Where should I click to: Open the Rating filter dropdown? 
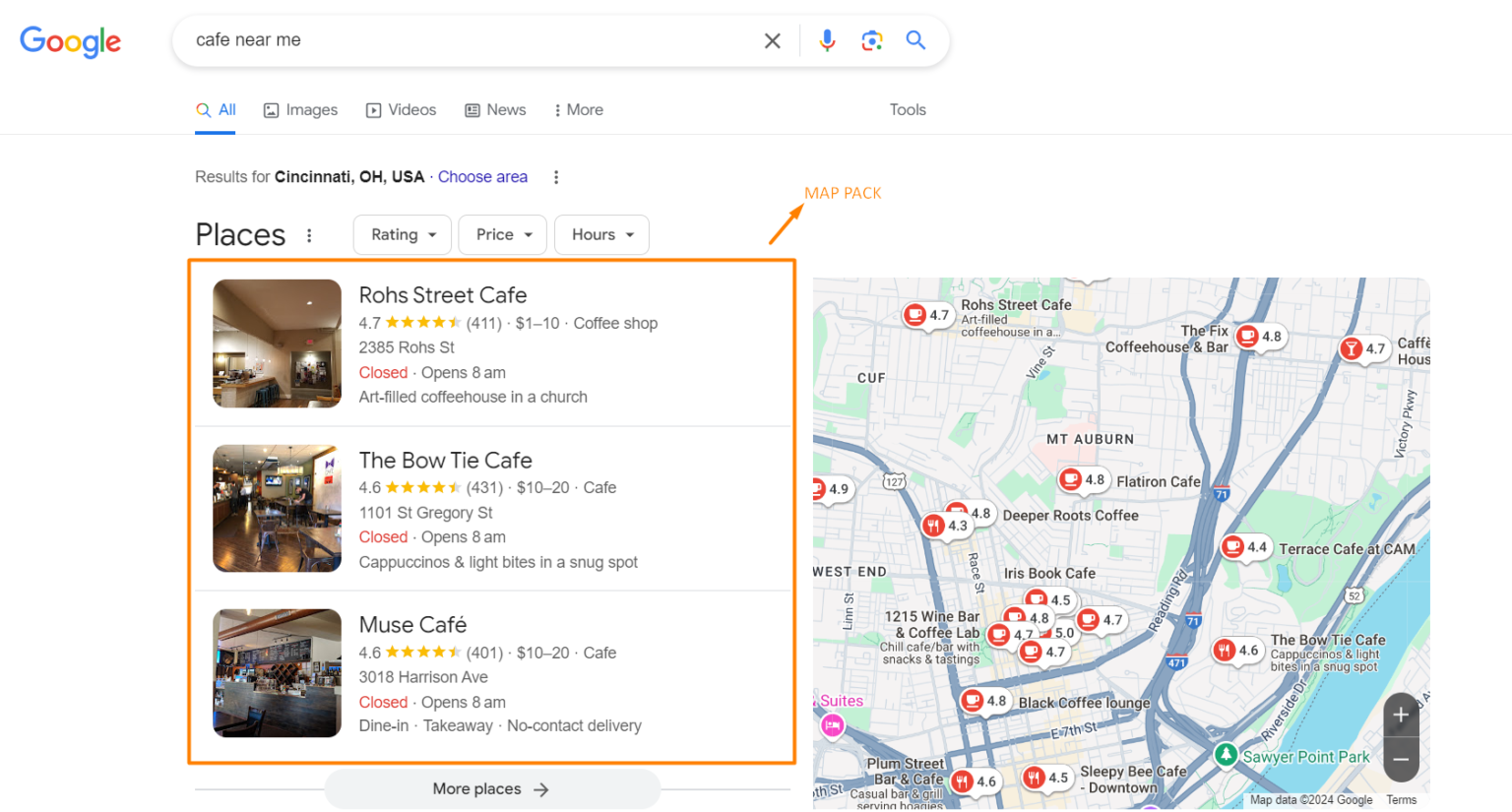pos(402,234)
